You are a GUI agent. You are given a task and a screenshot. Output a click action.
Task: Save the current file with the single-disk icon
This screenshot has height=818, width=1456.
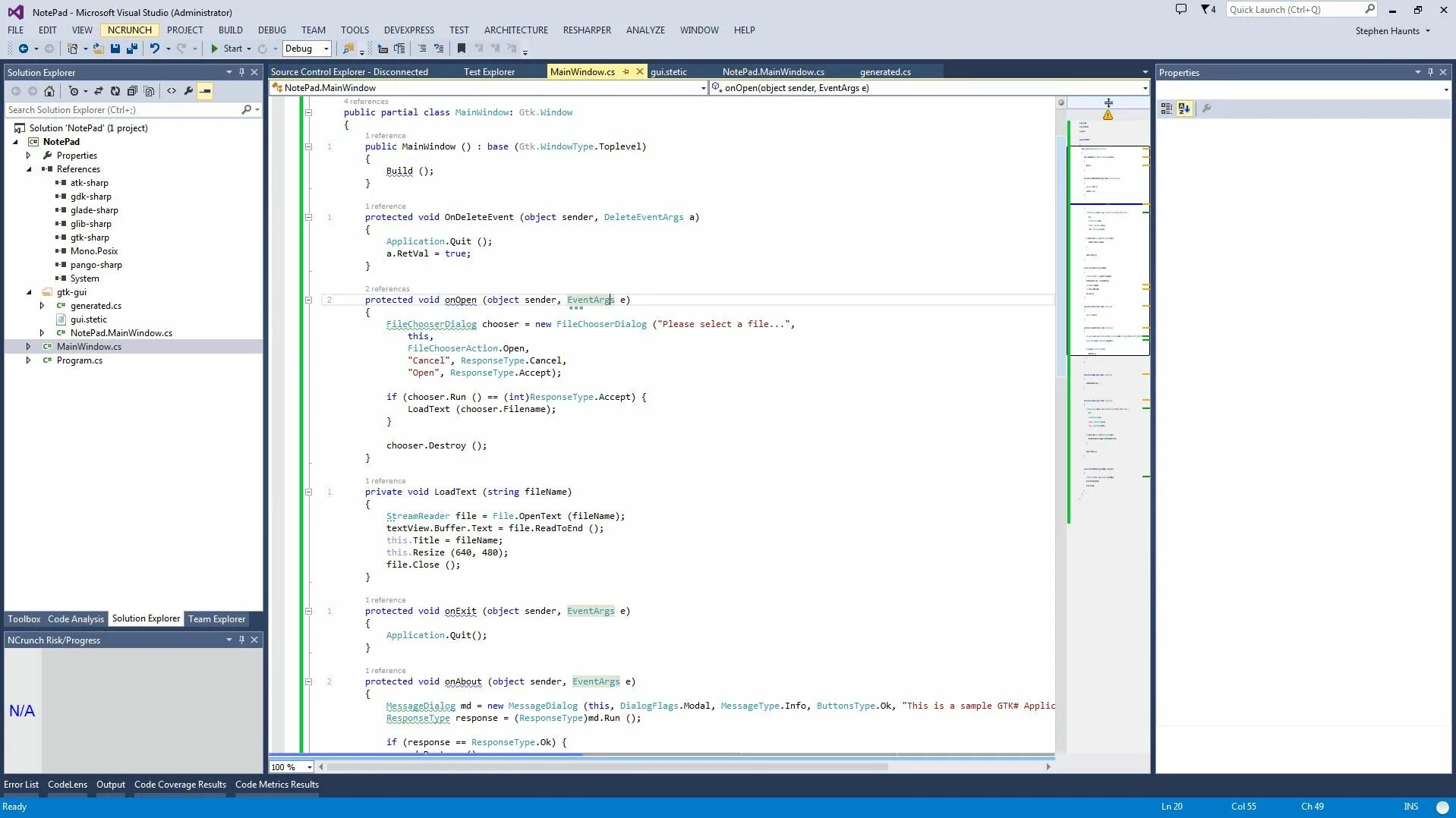click(x=115, y=49)
